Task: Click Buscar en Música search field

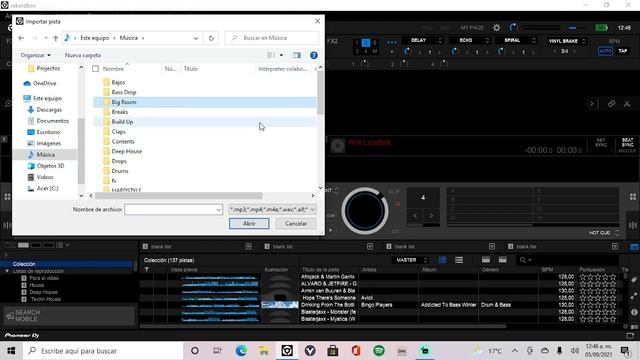Action: (272, 38)
